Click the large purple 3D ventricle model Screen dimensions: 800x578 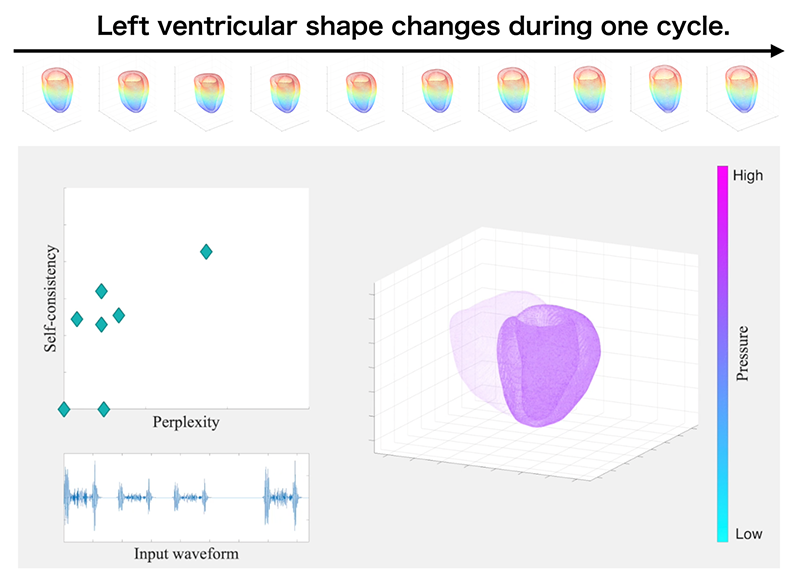(x=548, y=365)
